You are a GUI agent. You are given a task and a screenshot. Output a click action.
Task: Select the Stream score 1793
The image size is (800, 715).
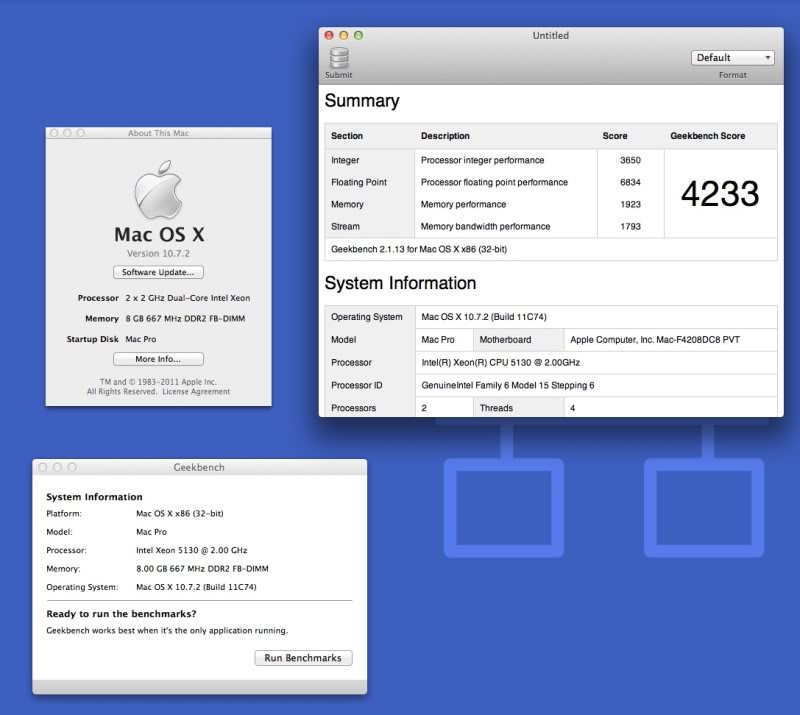(630, 226)
